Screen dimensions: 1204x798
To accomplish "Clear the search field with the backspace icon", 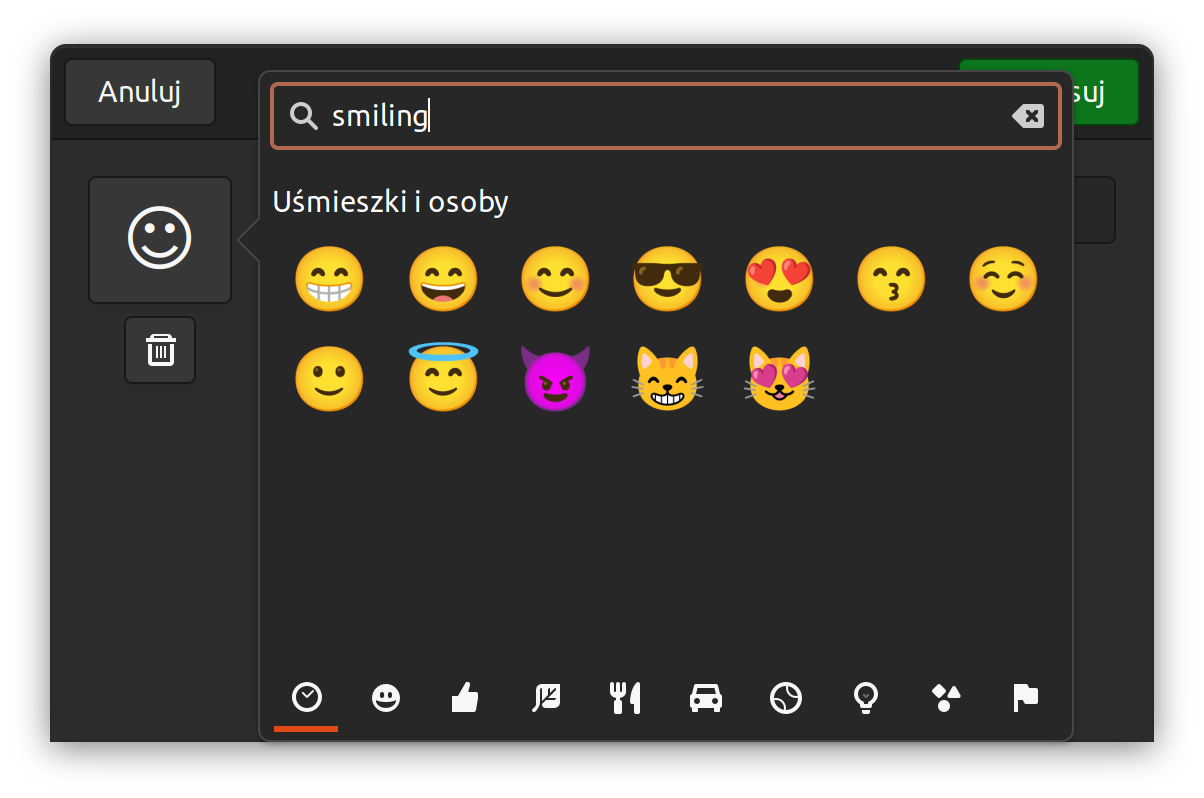I will point(1028,116).
